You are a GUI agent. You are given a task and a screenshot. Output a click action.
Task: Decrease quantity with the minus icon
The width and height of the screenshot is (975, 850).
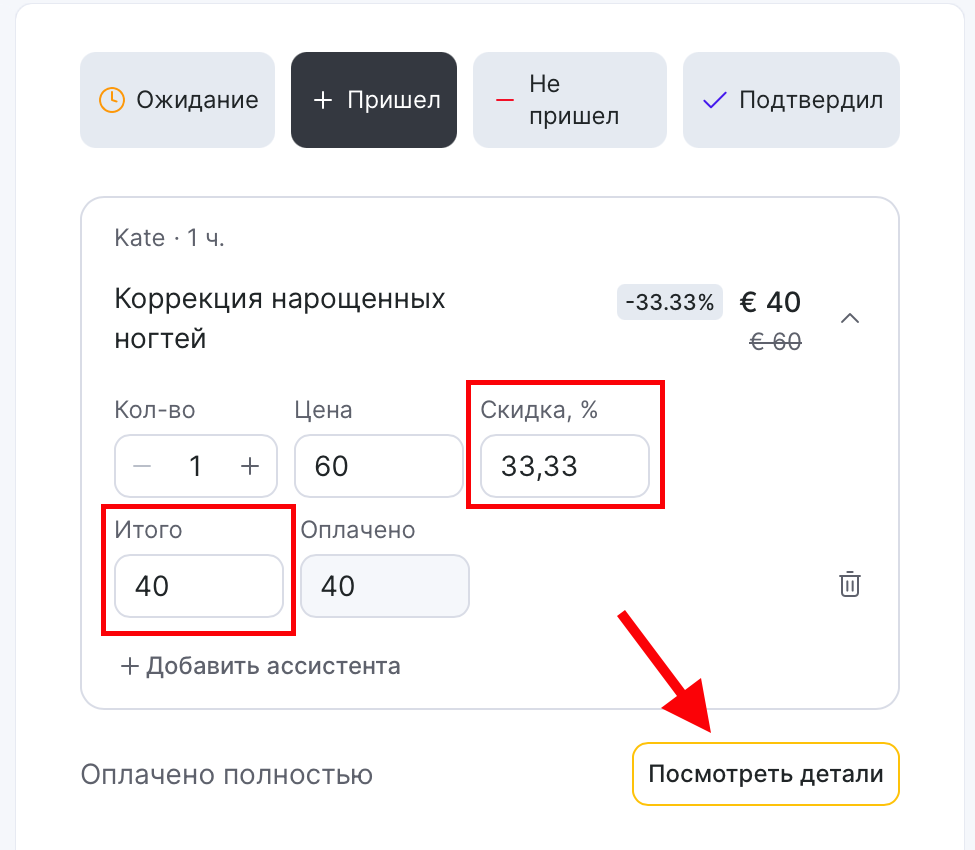pyautogui.click(x=143, y=466)
